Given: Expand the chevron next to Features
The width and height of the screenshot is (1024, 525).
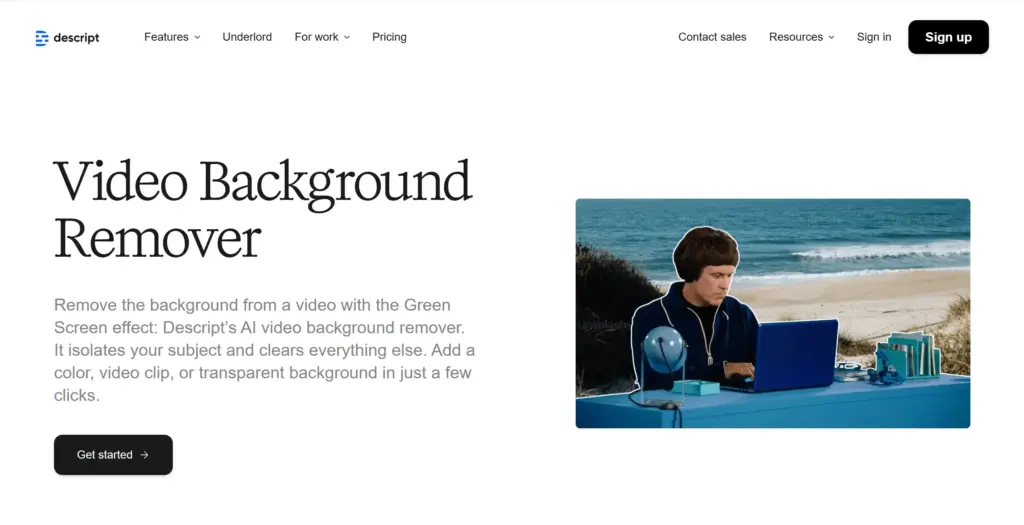Looking at the screenshot, I should pyautogui.click(x=197, y=38).
